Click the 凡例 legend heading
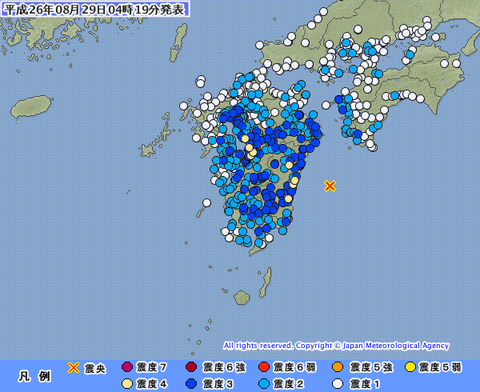The image size is (480, 392). 34,377
